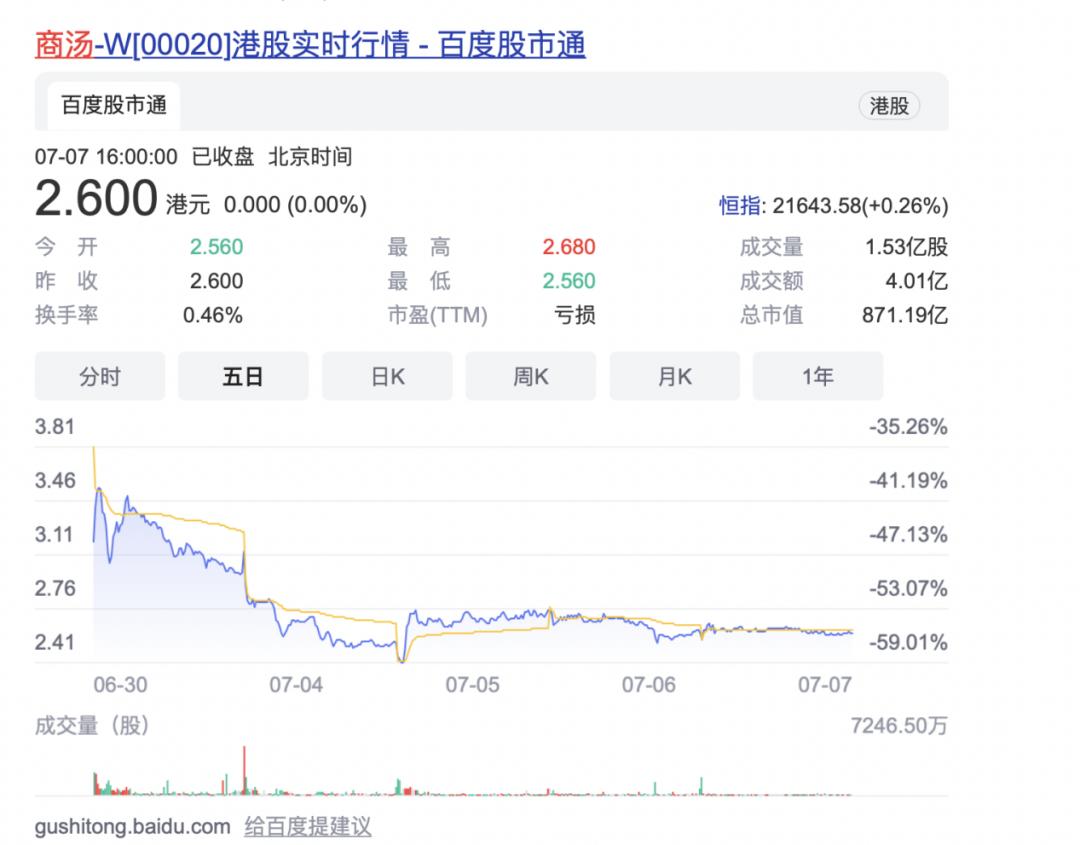
Task: Switch chart to 分时 view
Action: [100, 377]
